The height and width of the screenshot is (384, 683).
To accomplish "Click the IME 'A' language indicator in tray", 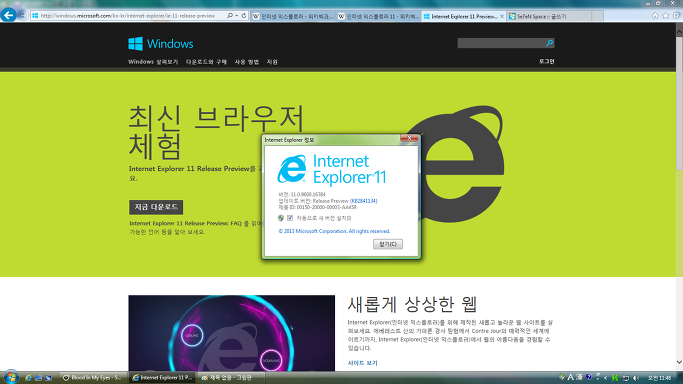I will click(x=570, y=377).
